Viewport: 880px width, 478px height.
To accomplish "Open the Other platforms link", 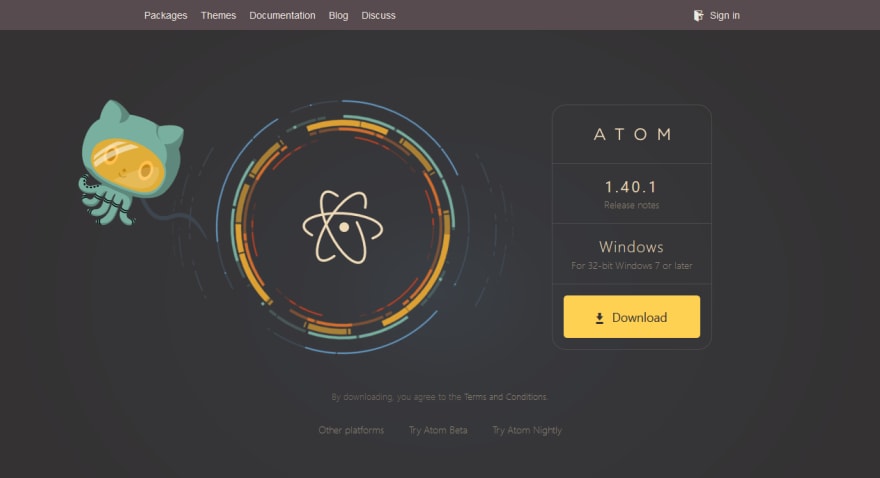I will coord(351,430).
